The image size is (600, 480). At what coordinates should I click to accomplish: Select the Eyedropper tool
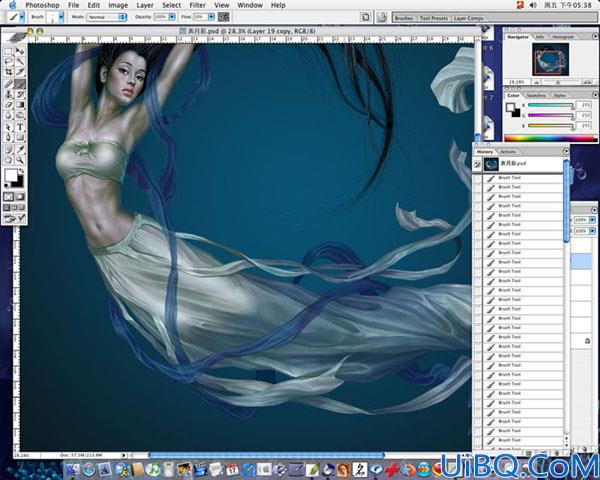20,150
